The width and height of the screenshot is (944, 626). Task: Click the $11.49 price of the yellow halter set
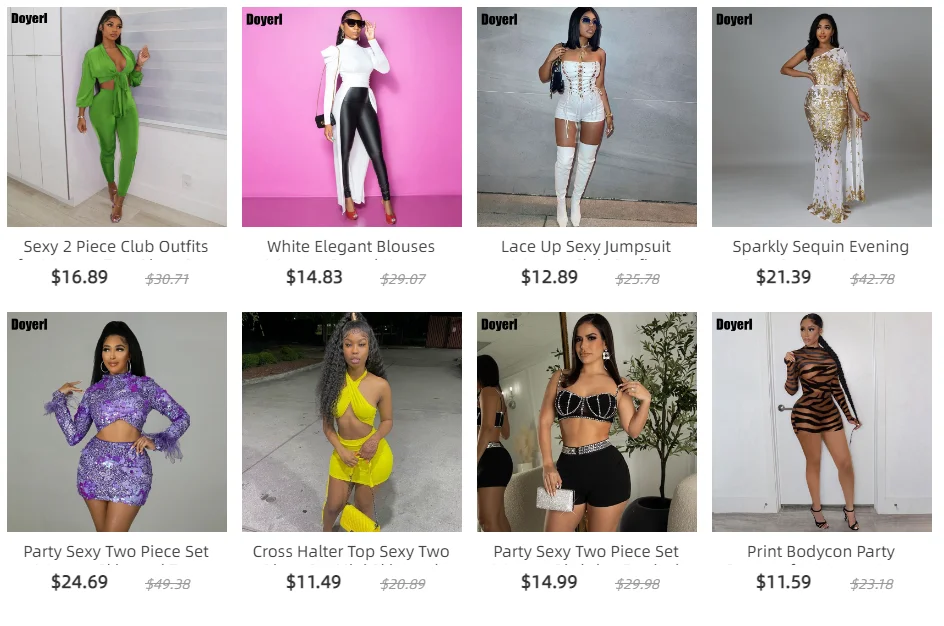pos(314,582)
